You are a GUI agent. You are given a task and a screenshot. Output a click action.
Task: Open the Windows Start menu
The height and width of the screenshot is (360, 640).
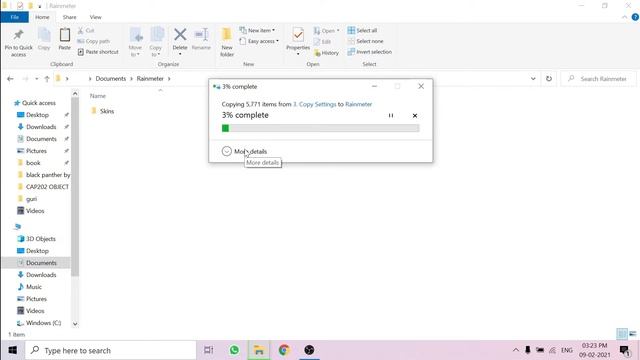point(12,350)
